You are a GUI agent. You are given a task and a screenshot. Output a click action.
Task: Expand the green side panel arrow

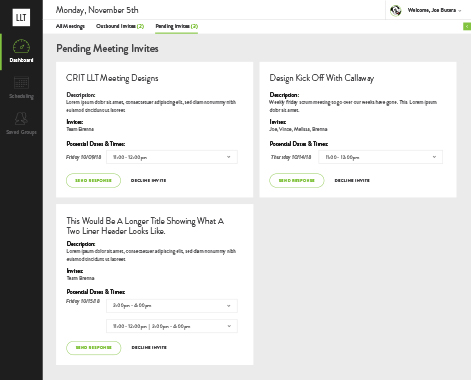click(467, 26)
